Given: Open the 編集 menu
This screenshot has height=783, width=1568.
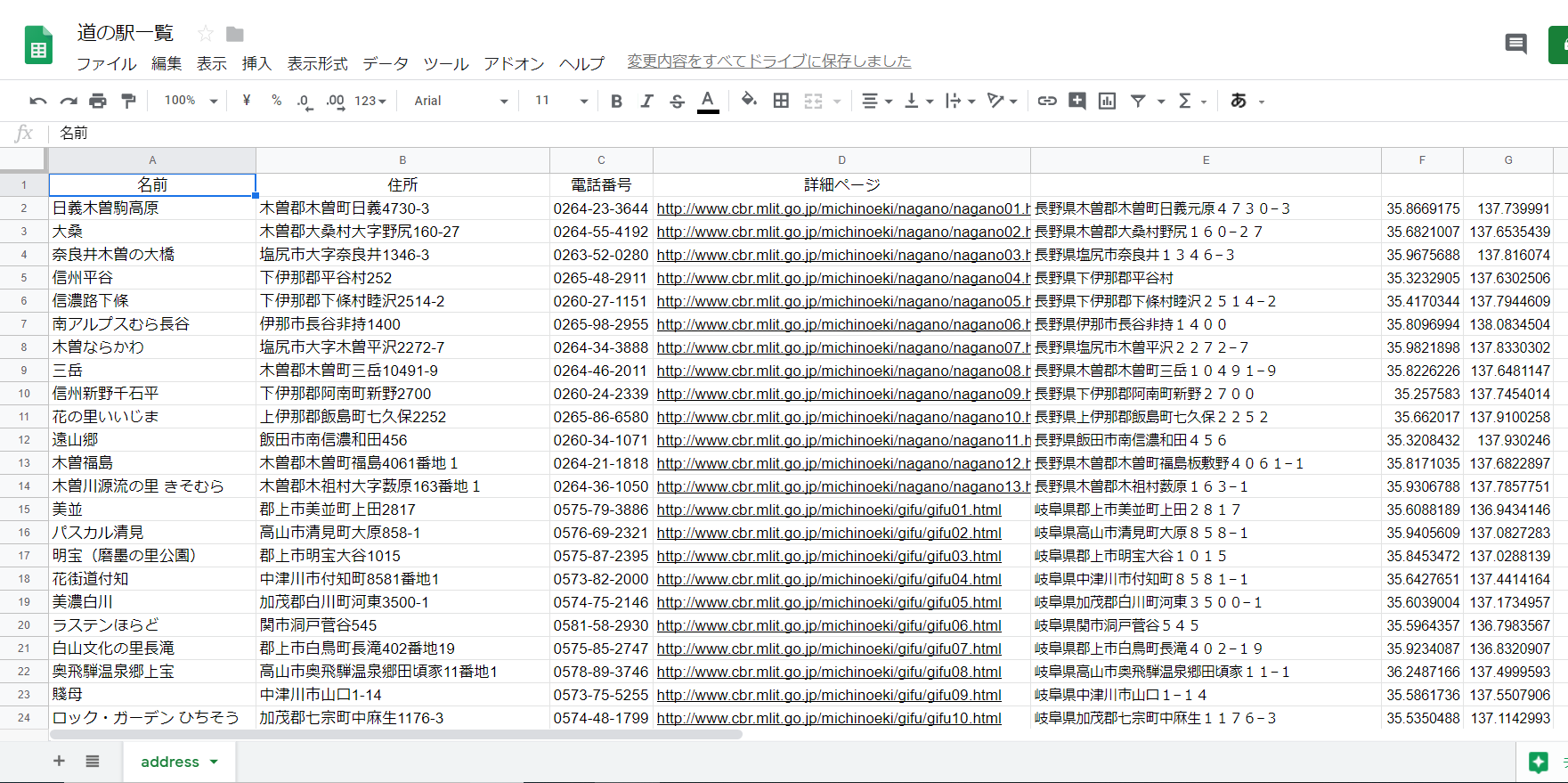Looking at the screenshot, I should [167, 63].
